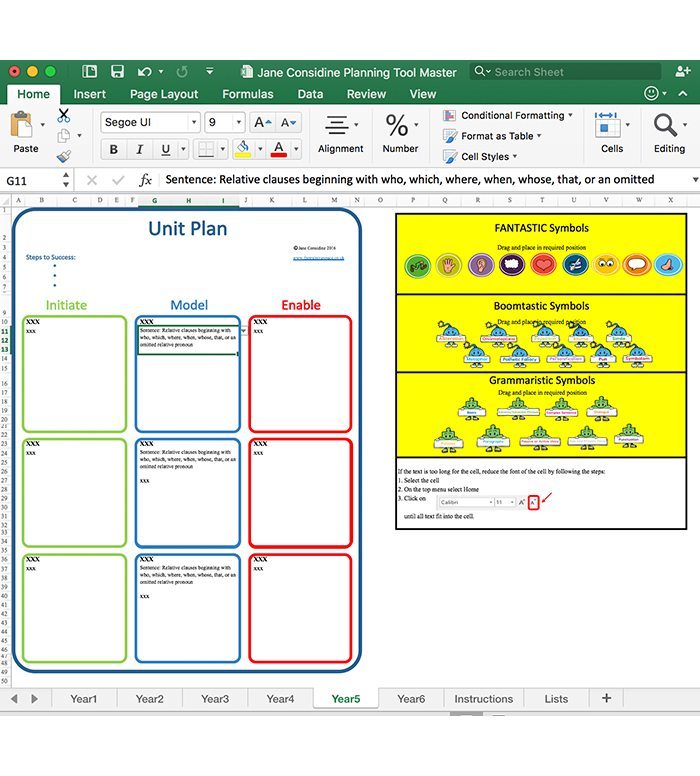Open the Insert ribbon tab
The height and width of the screenshot is (776, 700).
click(90, 94)
